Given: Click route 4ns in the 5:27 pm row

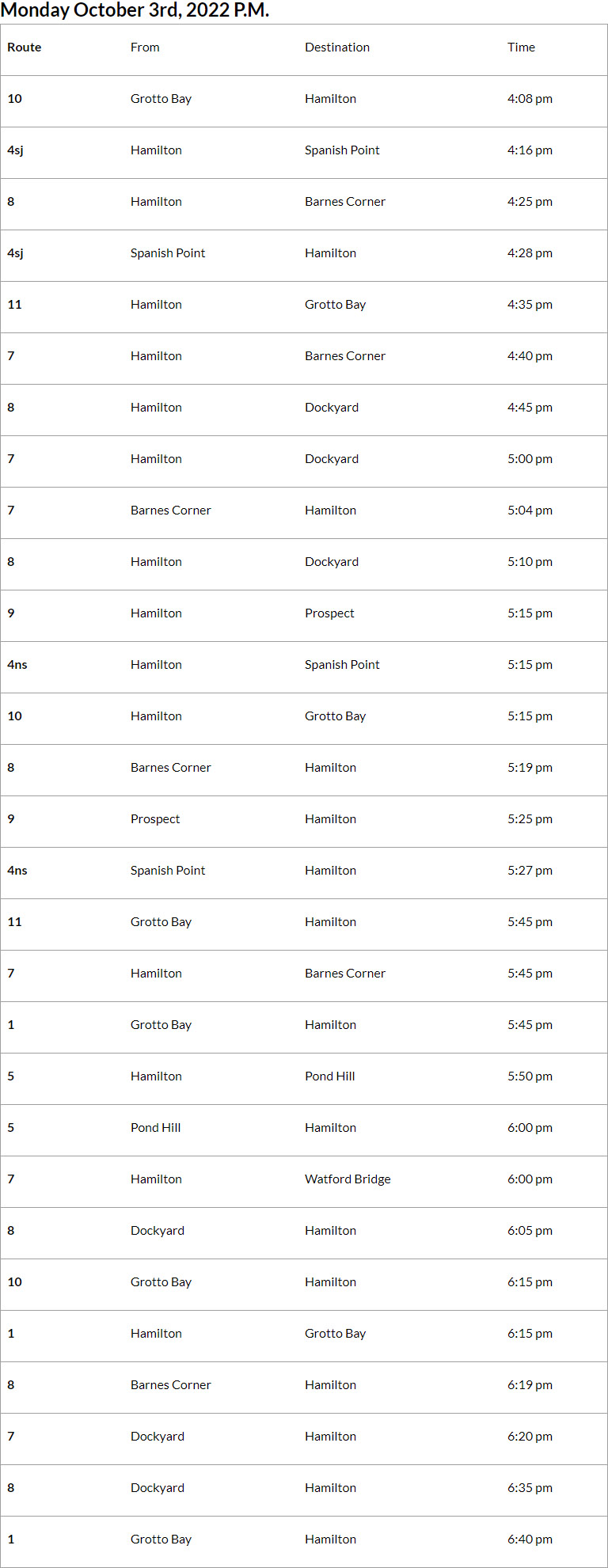Looking at the screenshot, I should click(17, 871).
